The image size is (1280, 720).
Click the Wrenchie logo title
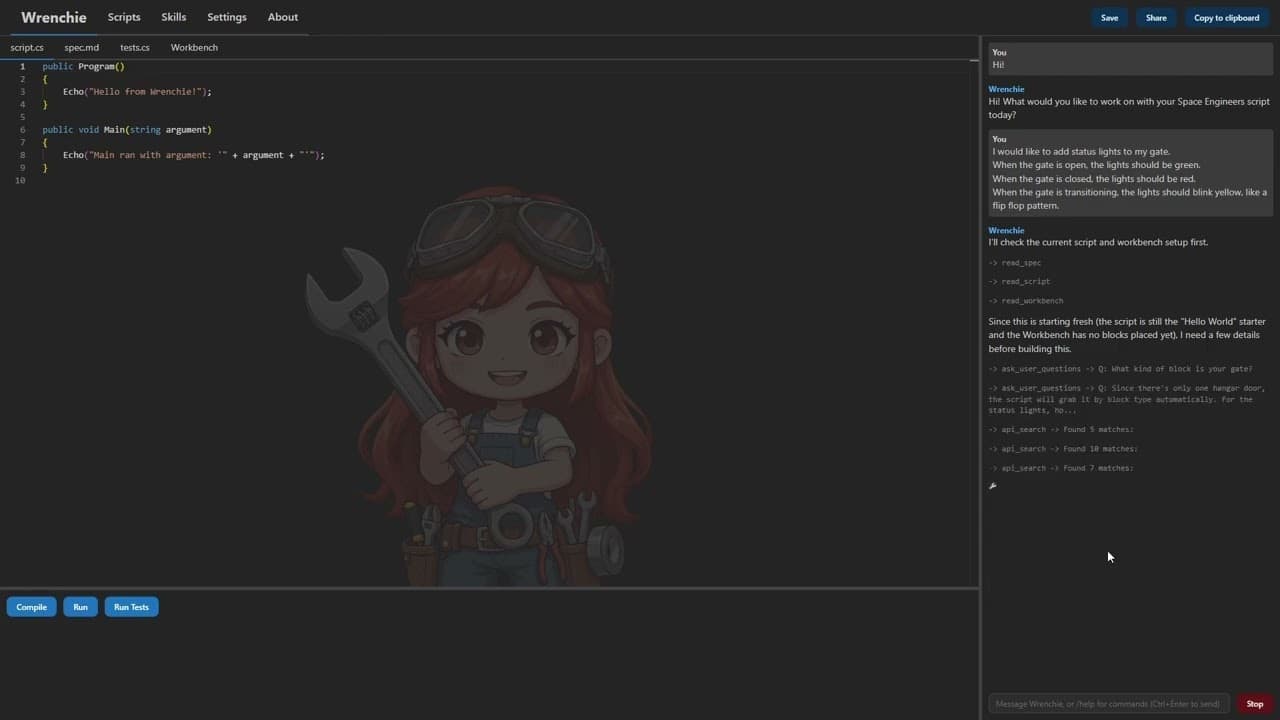tap(54, 17)
